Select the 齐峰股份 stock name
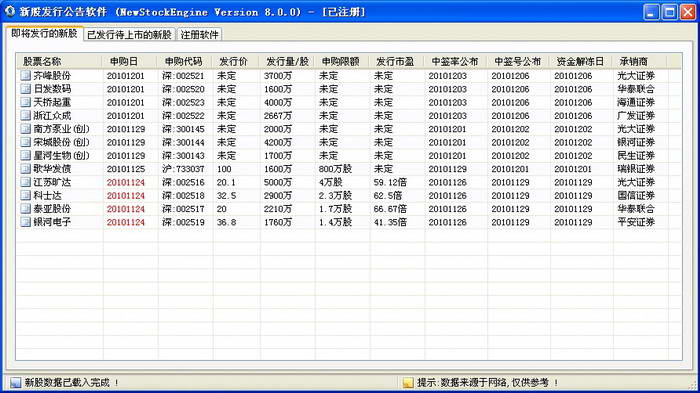The height and width of the screenshot is (393, 700). click(x=52, y=75)
